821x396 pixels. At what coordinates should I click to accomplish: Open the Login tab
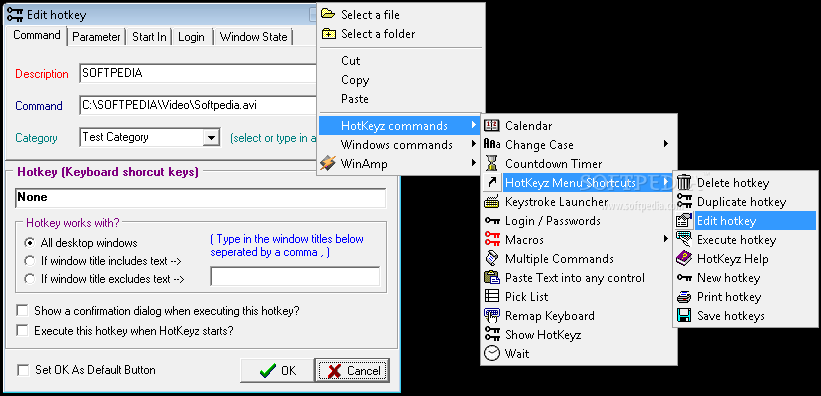click(191, 37)
